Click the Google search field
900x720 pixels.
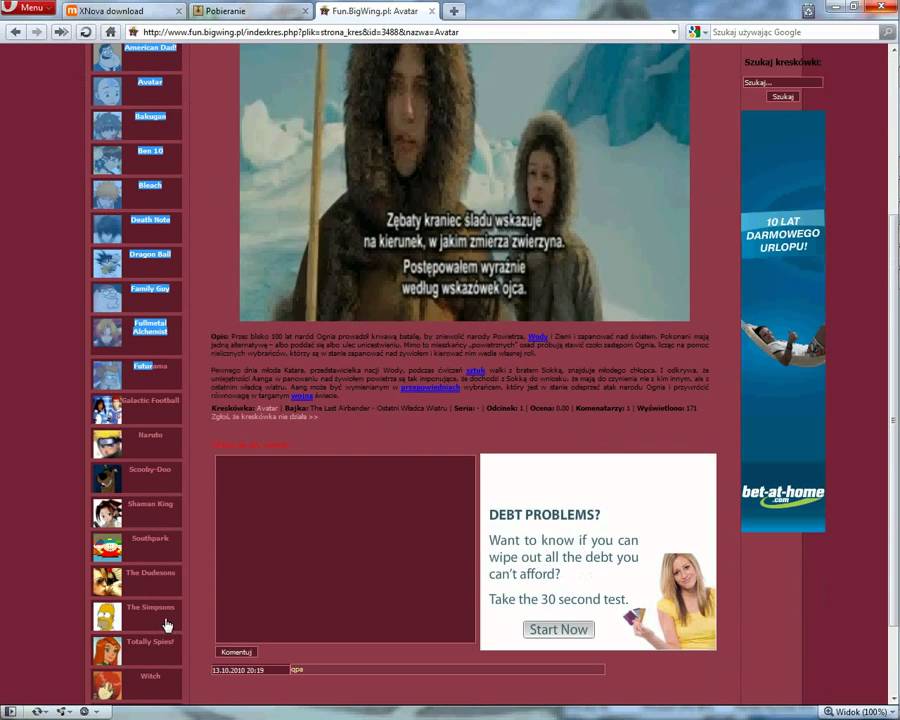click(x=795, y=32)
